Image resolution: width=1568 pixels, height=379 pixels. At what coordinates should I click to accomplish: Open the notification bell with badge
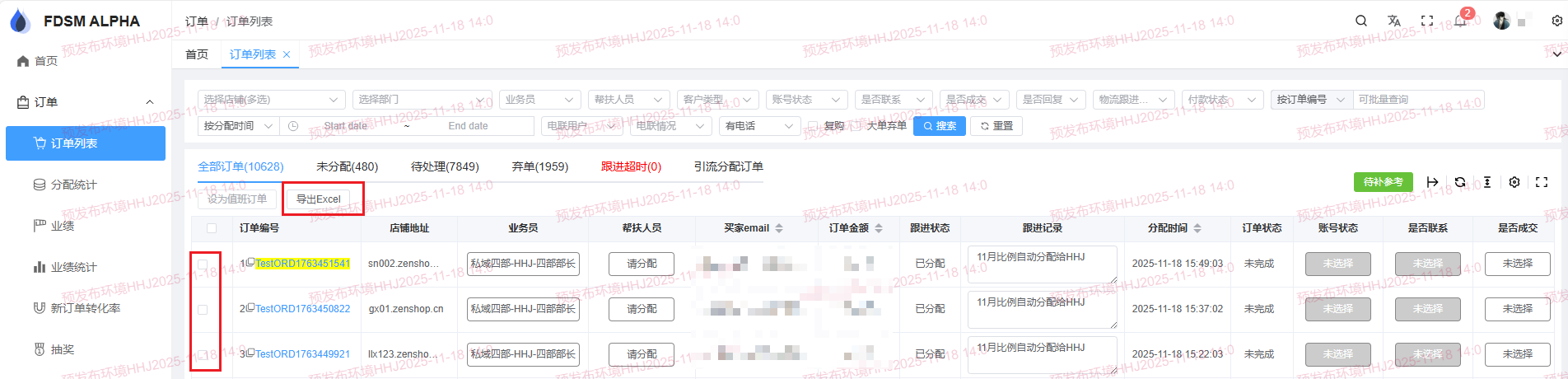point(1460,21)
